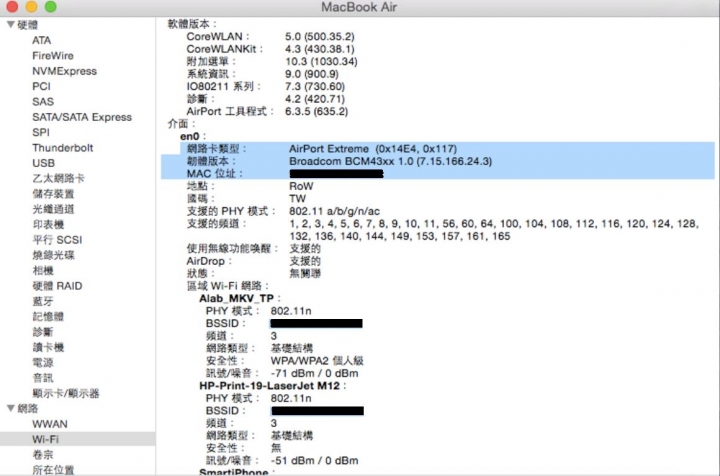Select 儲存裝置 in the sidebar
The width and height of the screenshot is (720, 476).
tap(53, 194)
